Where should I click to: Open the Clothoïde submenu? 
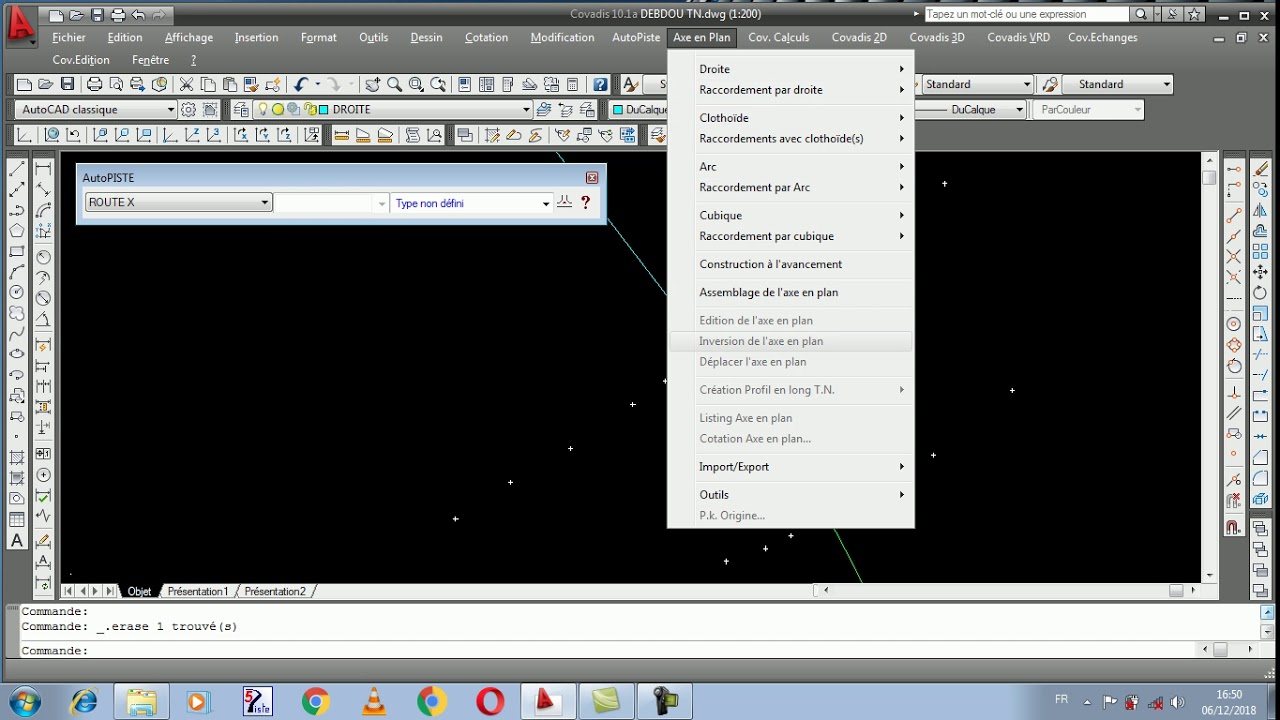(x=790, y=118)
